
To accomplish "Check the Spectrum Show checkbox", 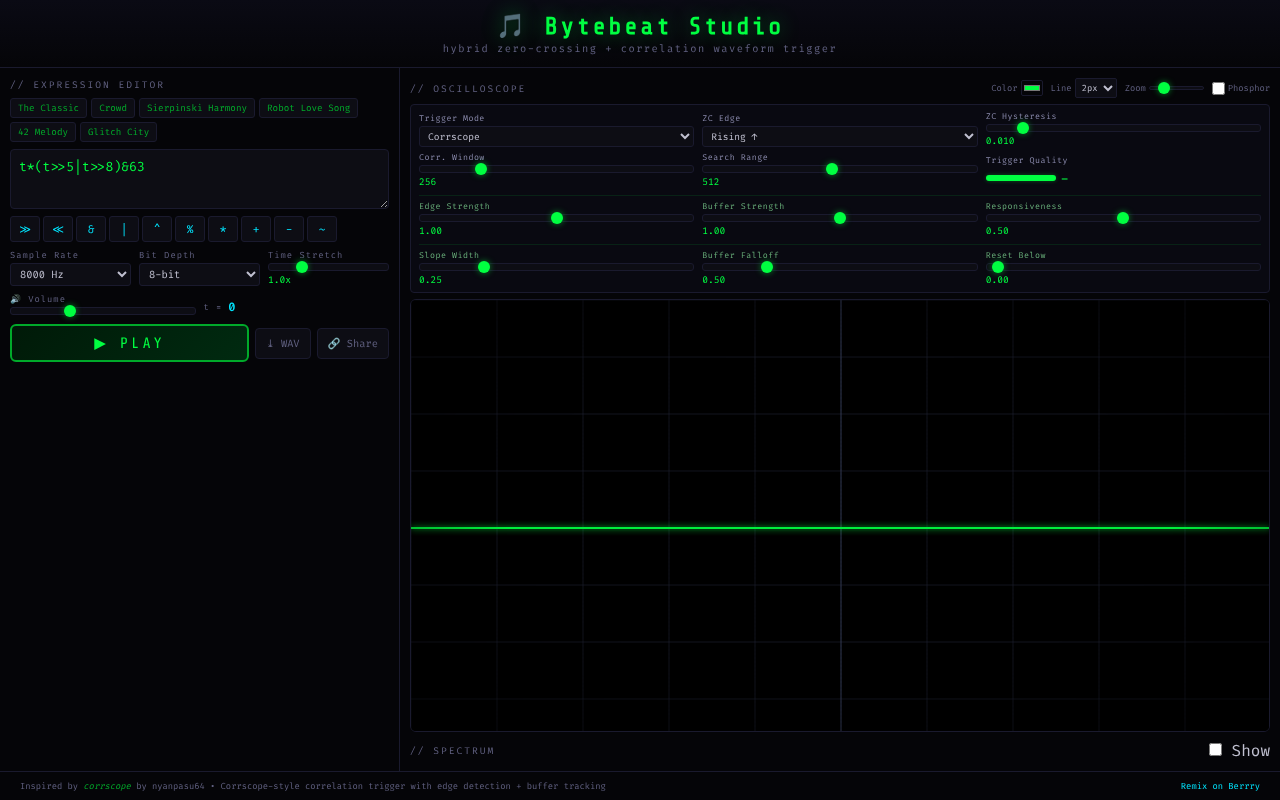I will [x=1215, y=750].
